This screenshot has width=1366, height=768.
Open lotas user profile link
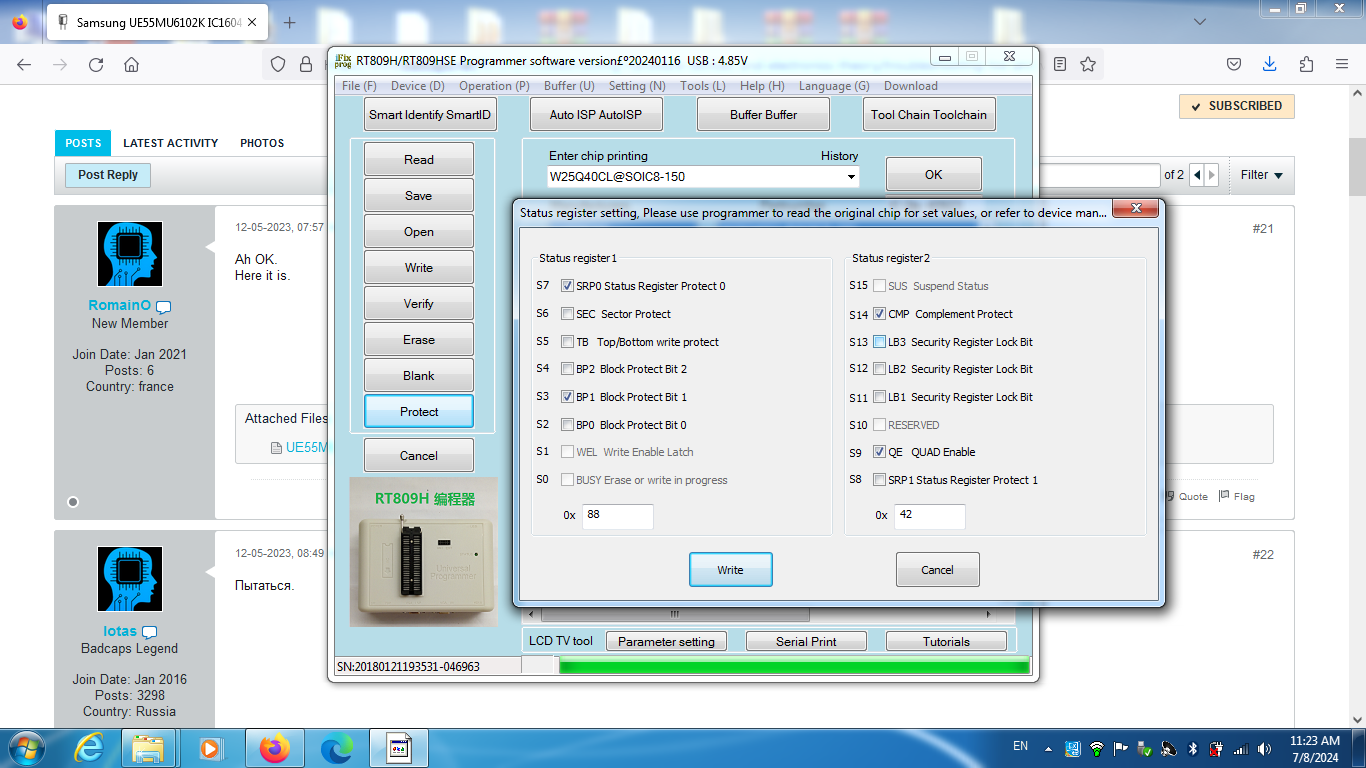pos(120,631)
